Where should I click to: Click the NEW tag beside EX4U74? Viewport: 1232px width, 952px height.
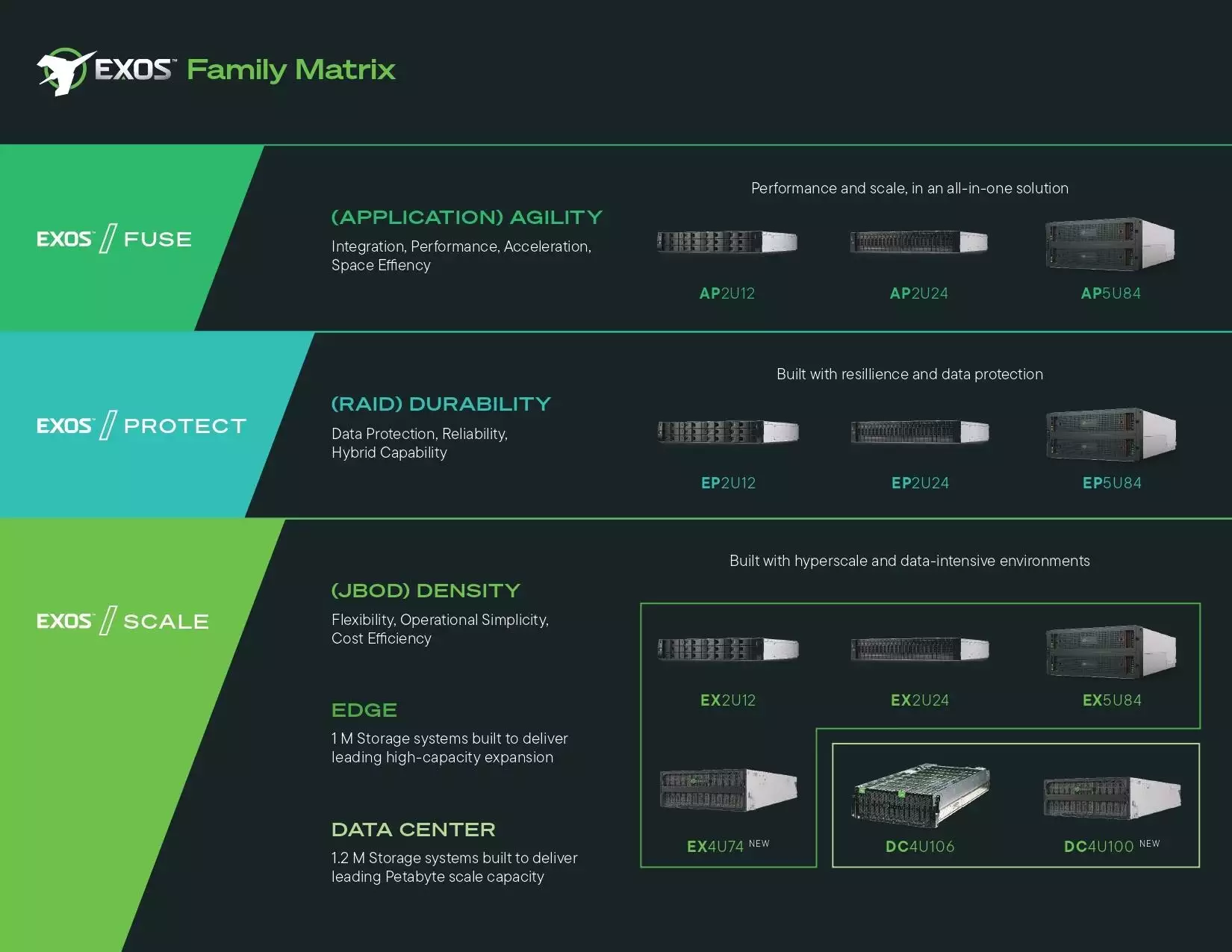[x=759, y=844]
